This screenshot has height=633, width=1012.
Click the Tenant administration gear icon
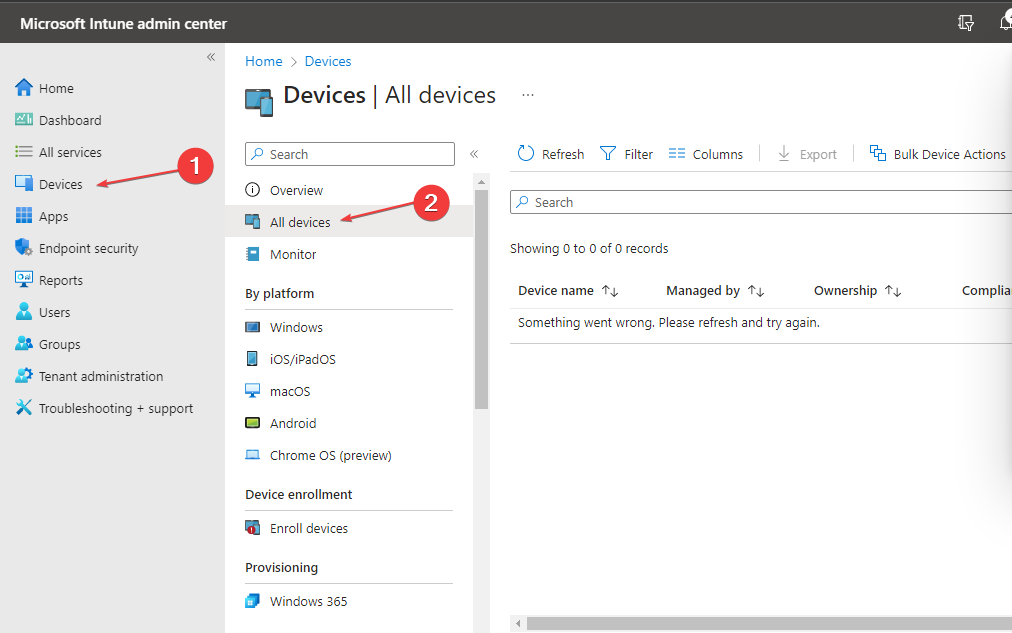[24, 376]
